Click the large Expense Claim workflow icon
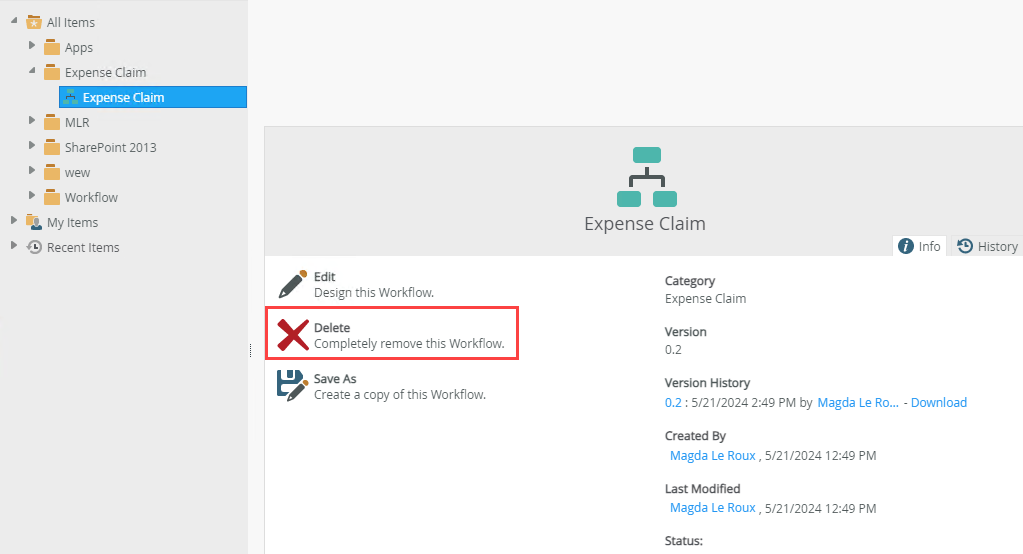1023x554 pixels. [647, 177]
